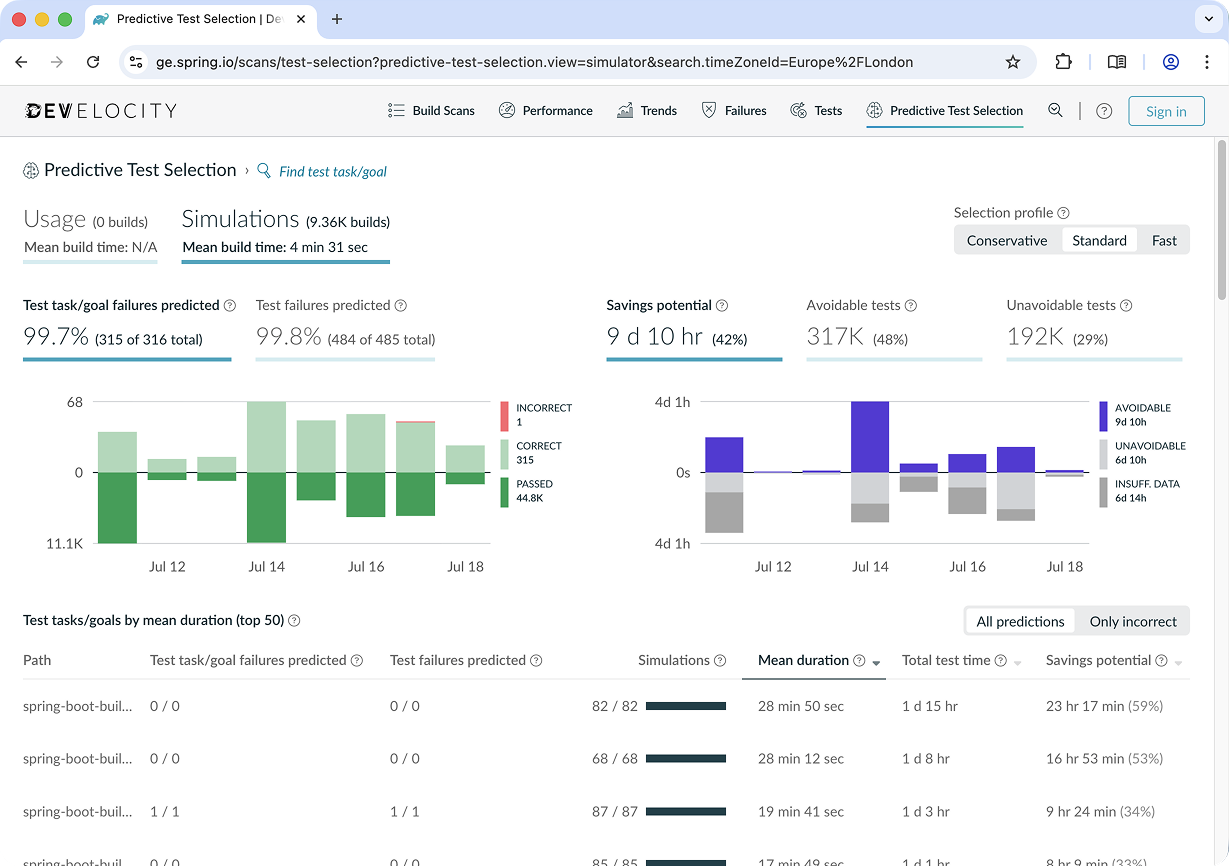Switch to the Usage view tab
The width and height of the screenshot is (1229, 866).
(89, 231)
